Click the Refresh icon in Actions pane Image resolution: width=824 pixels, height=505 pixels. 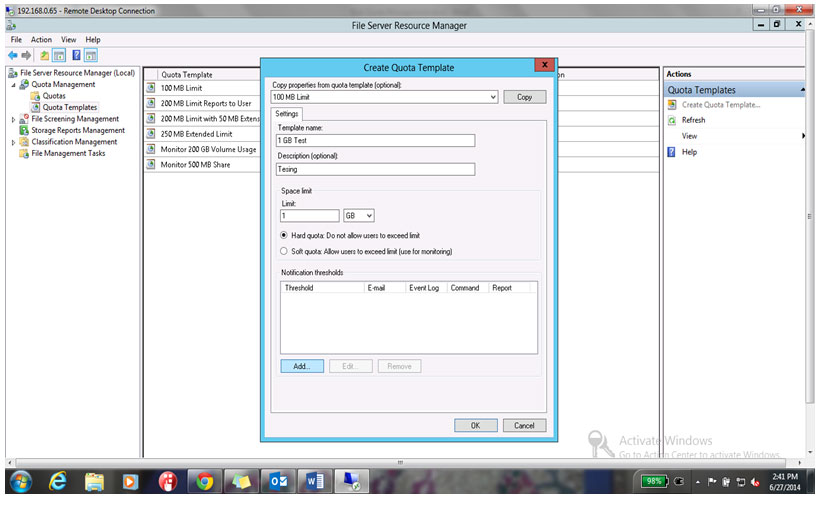point(672,120)
